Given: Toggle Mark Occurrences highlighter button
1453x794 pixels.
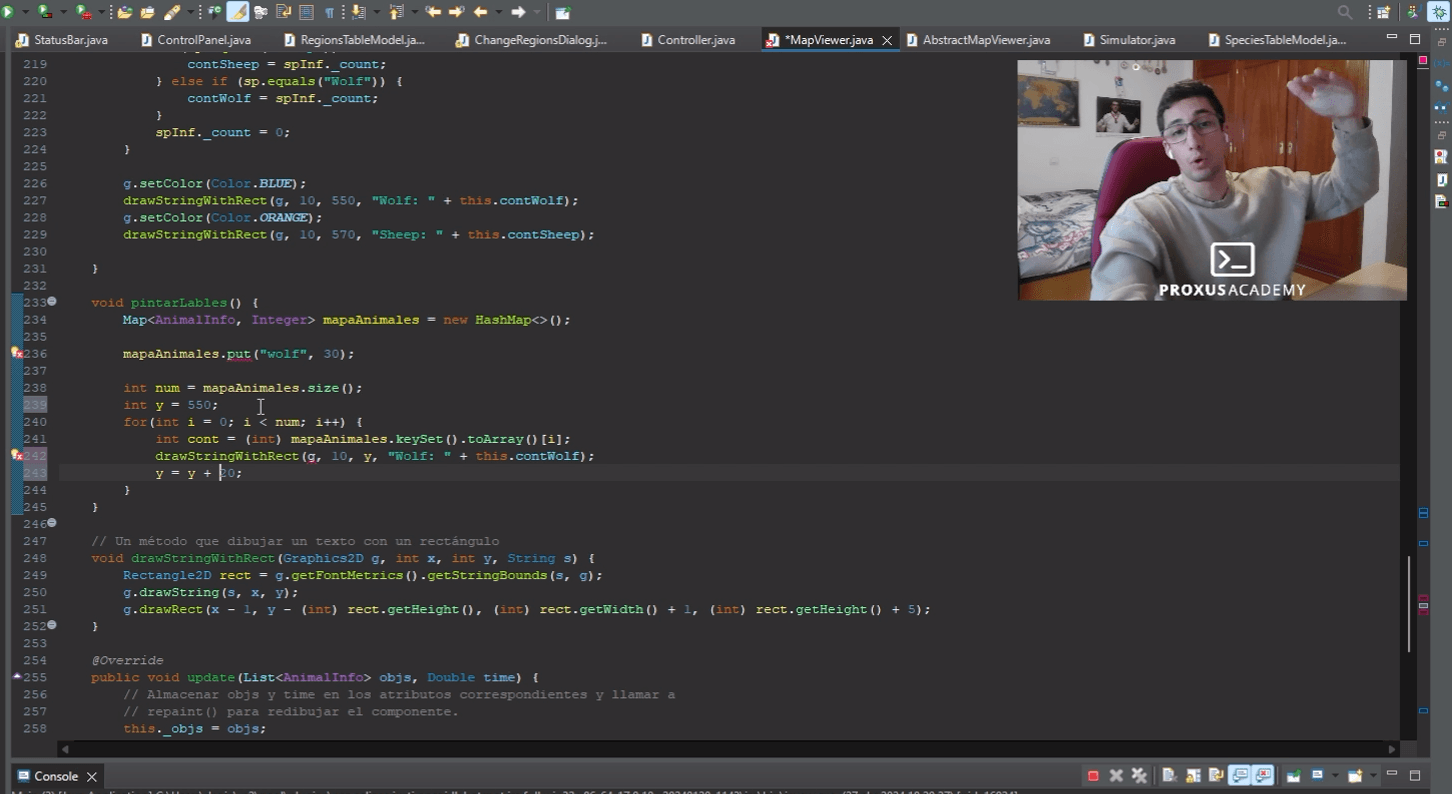Looking at the screenshot, I should tap(238, 13).
